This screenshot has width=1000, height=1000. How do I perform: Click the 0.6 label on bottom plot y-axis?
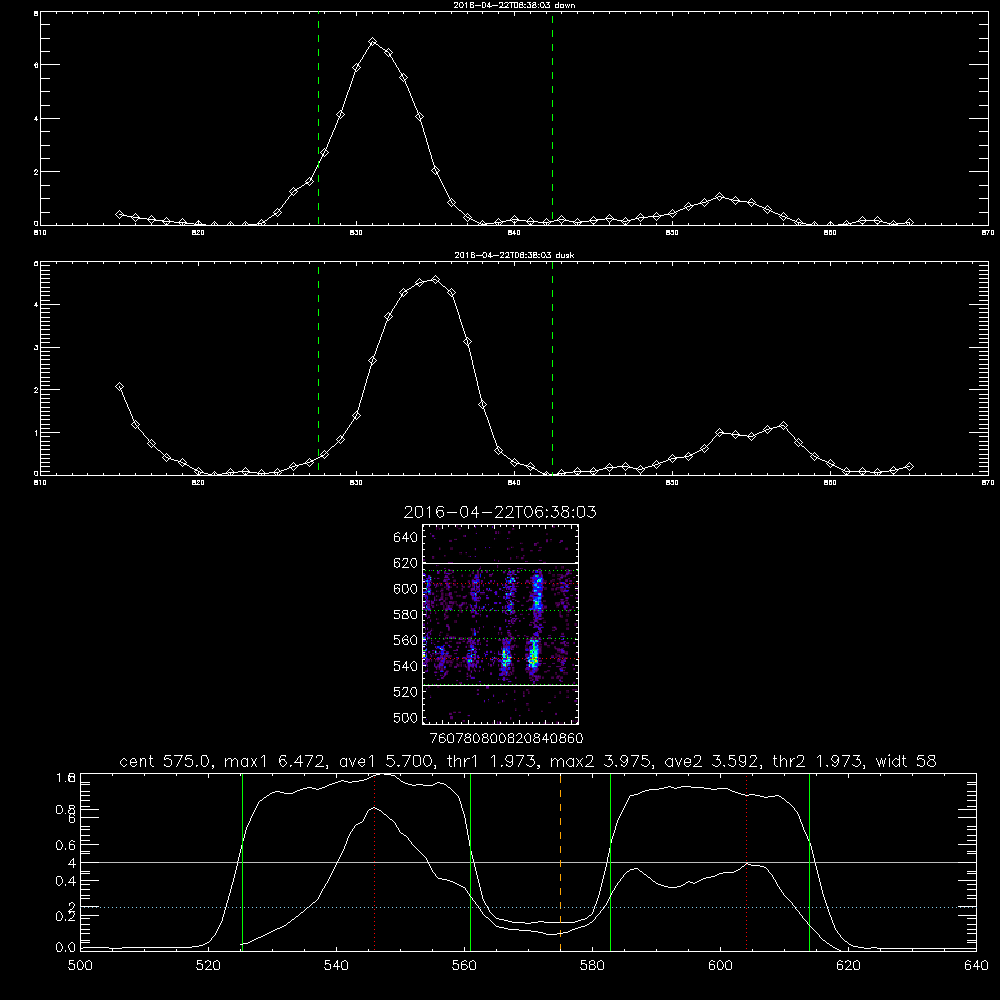click(x=65, y=845)
